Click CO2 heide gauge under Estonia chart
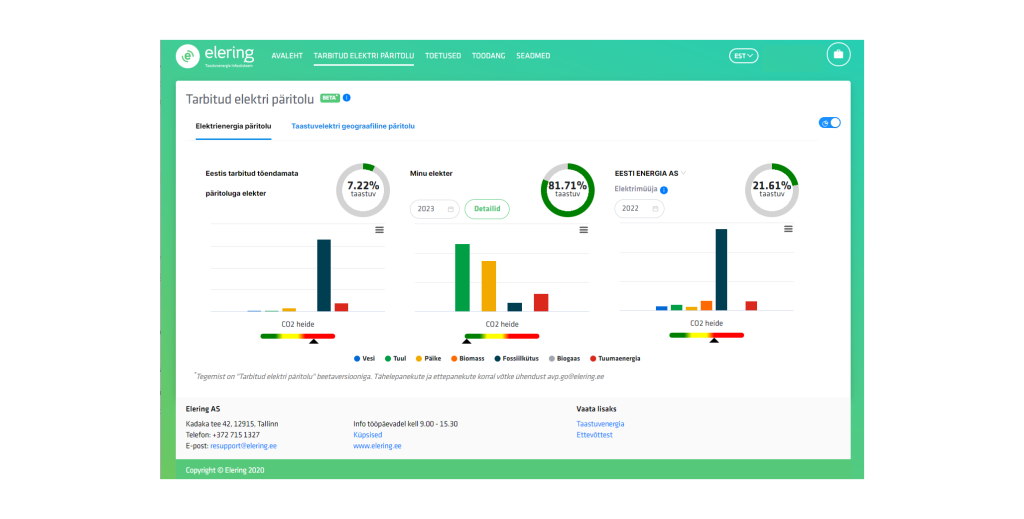 (298, 336)
